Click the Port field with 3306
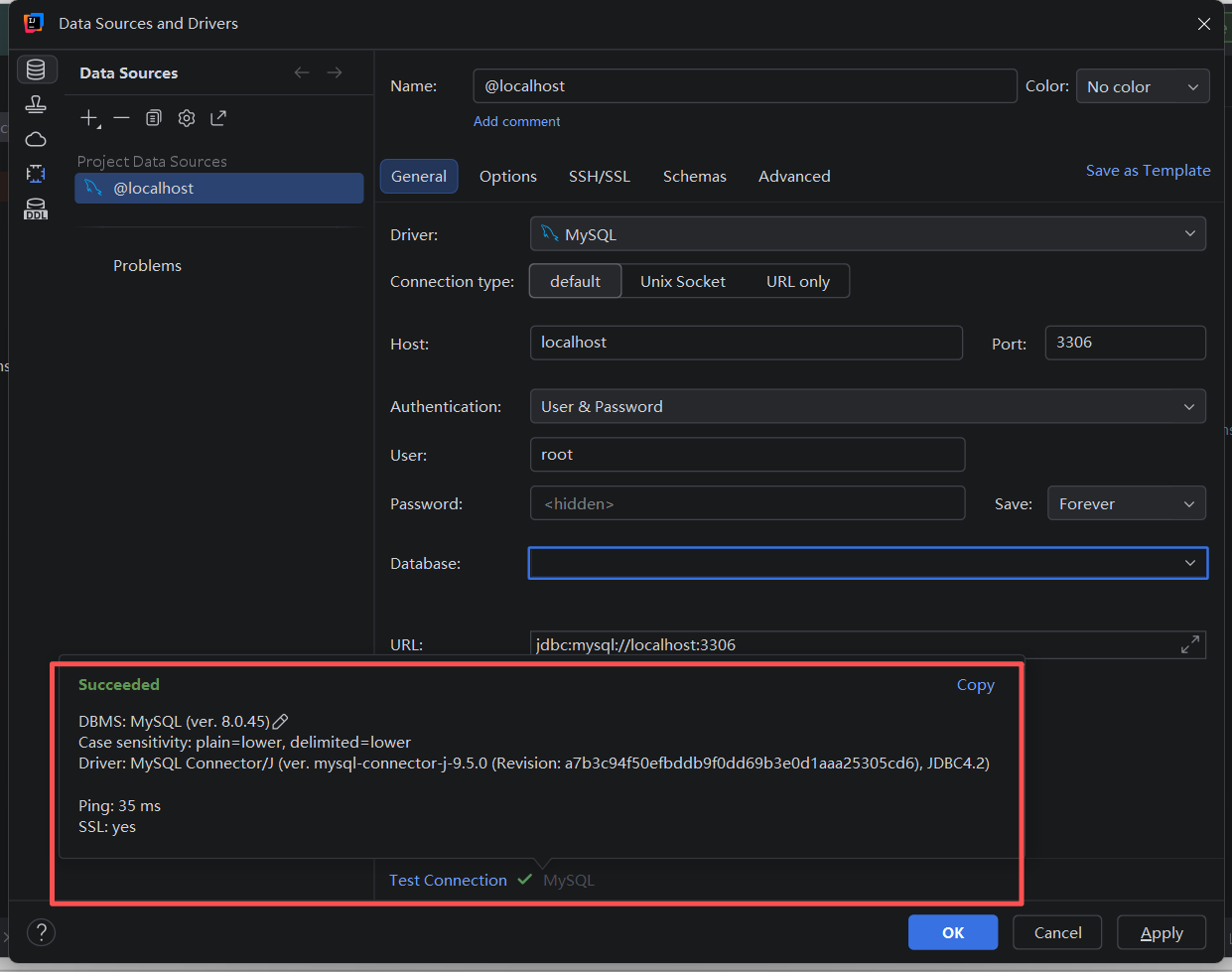Image resolution: width=1232 pixels, height=972 pixels. pyautogui.click(x=1126, y=343)
